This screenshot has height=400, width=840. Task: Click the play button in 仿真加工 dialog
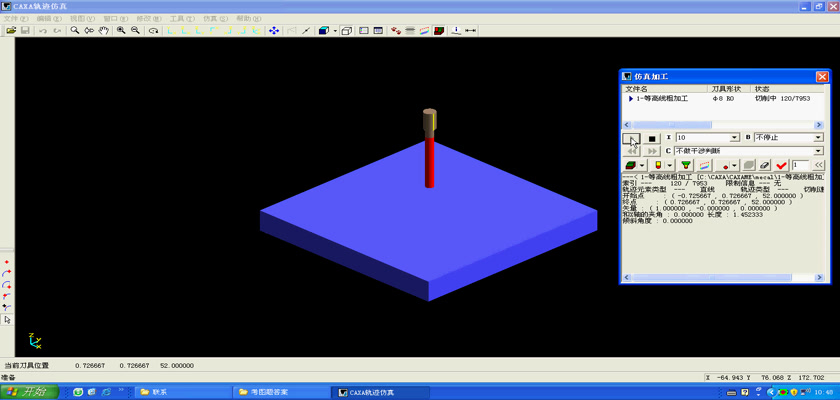click(631, 138)
